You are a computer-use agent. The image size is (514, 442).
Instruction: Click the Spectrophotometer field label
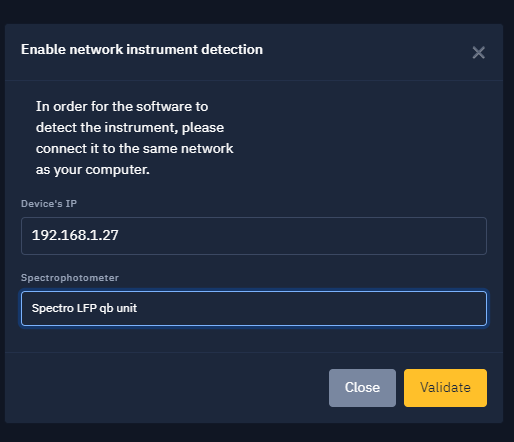(x=70, y=278)
